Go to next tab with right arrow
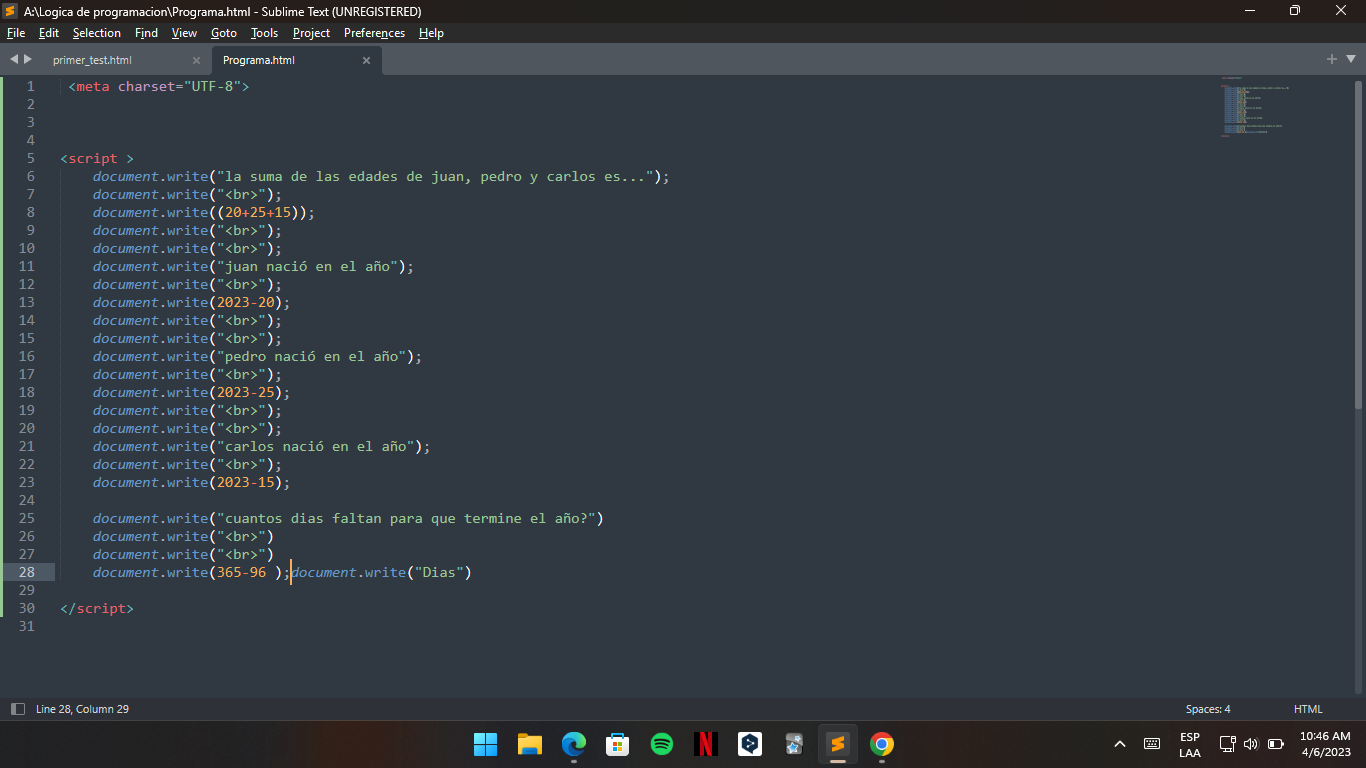 click(x=28, y=59)
